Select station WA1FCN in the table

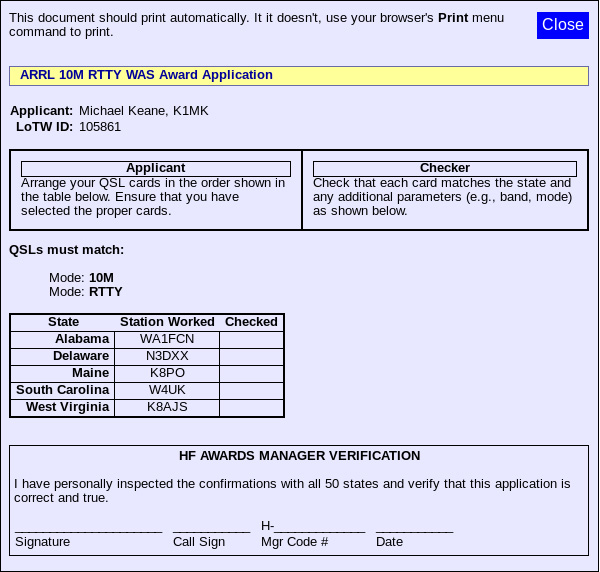pos(167,339)
